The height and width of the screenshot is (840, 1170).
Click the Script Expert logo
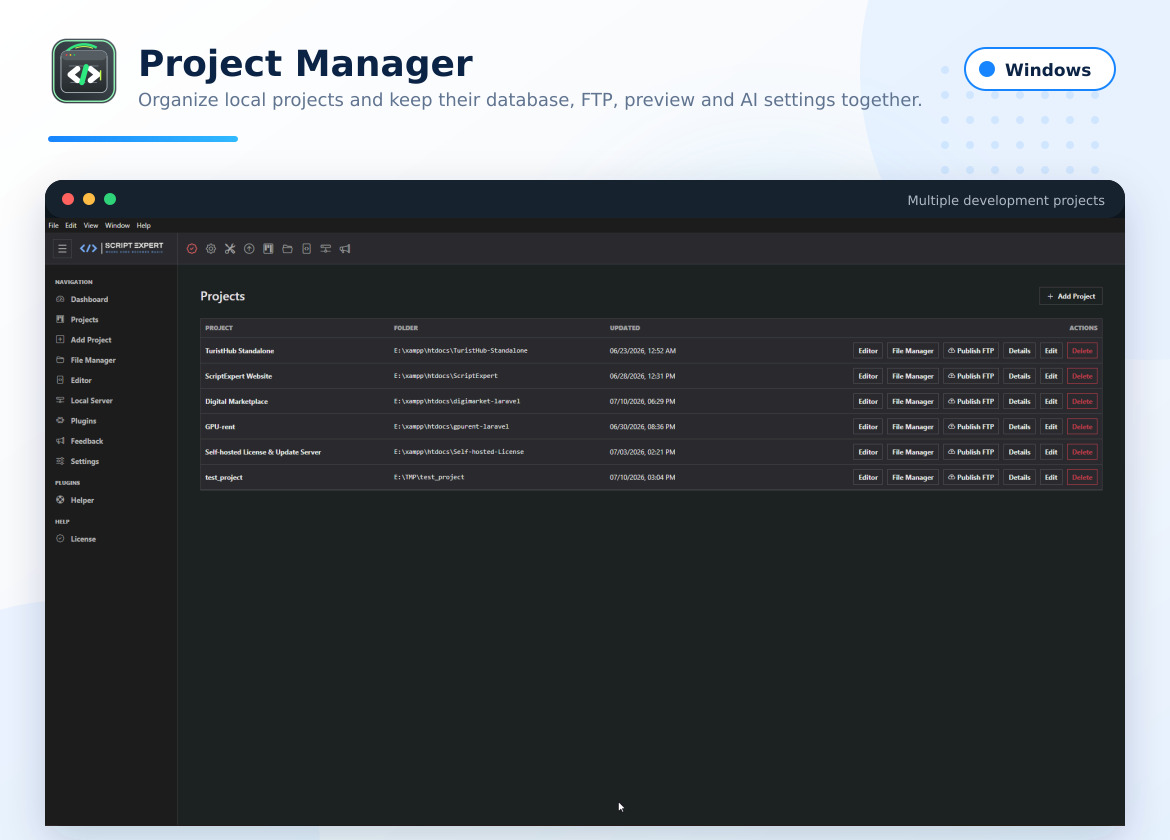pos(122,248)
